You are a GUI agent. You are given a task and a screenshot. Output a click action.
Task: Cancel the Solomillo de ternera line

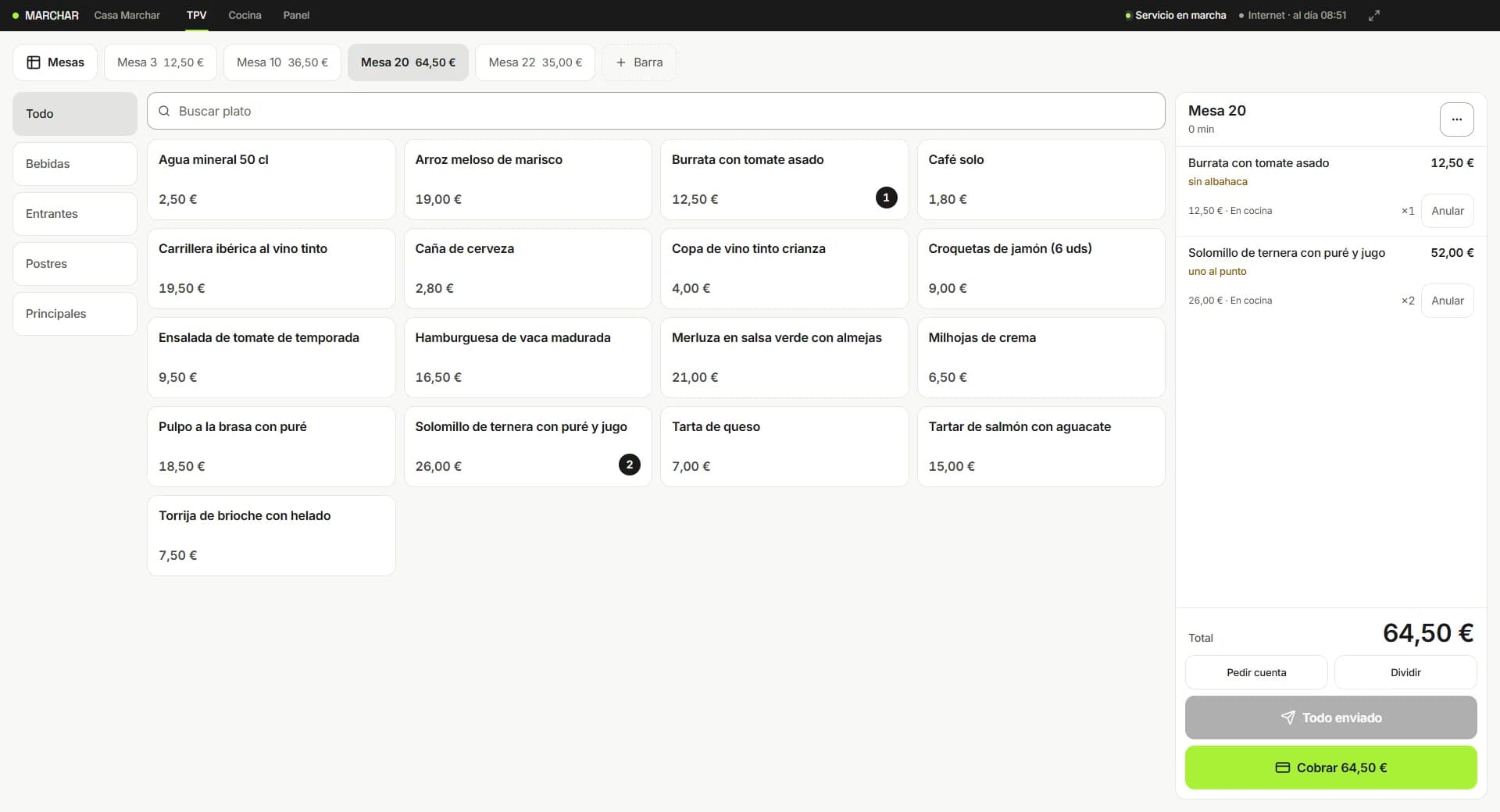pos(1447,301)
